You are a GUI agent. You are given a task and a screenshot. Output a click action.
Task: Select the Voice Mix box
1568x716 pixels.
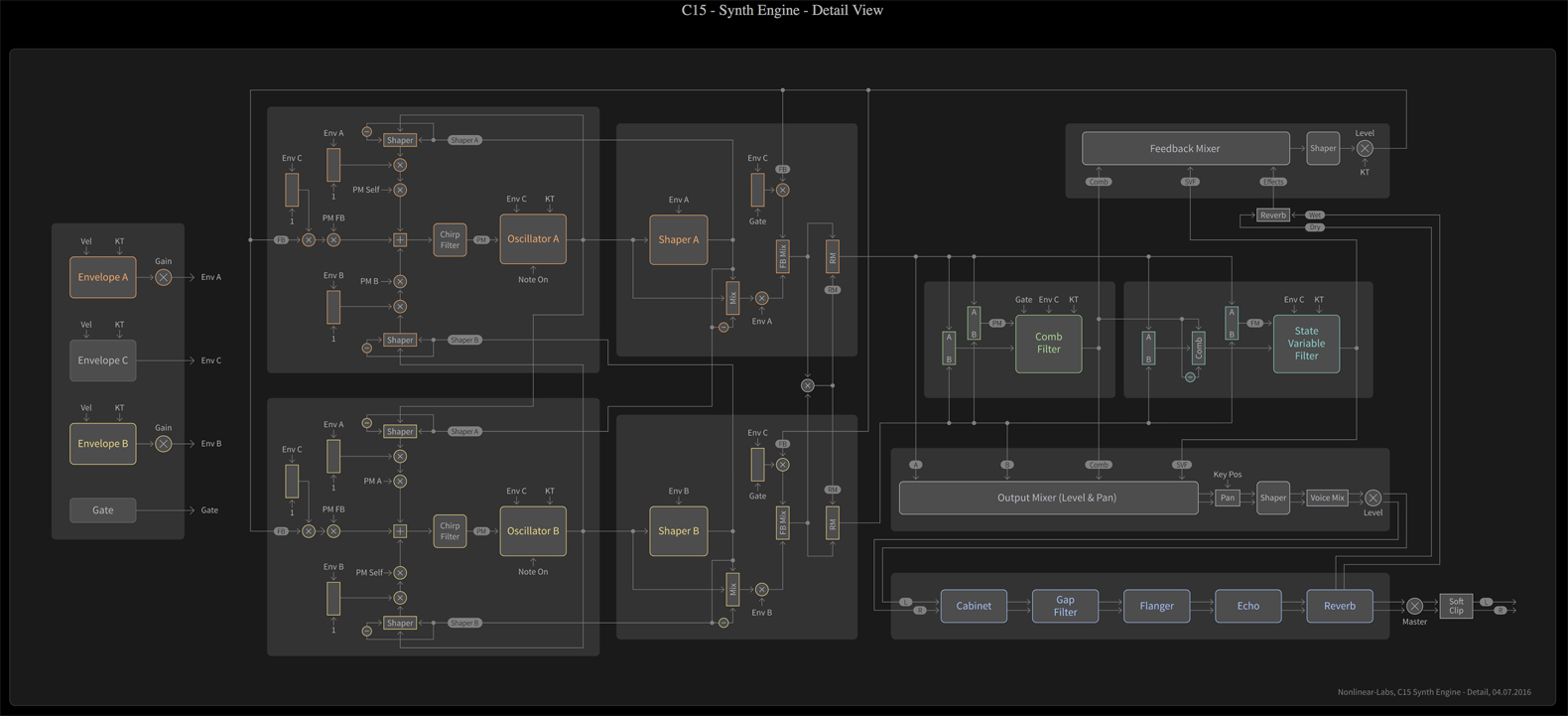[1327, 498]
